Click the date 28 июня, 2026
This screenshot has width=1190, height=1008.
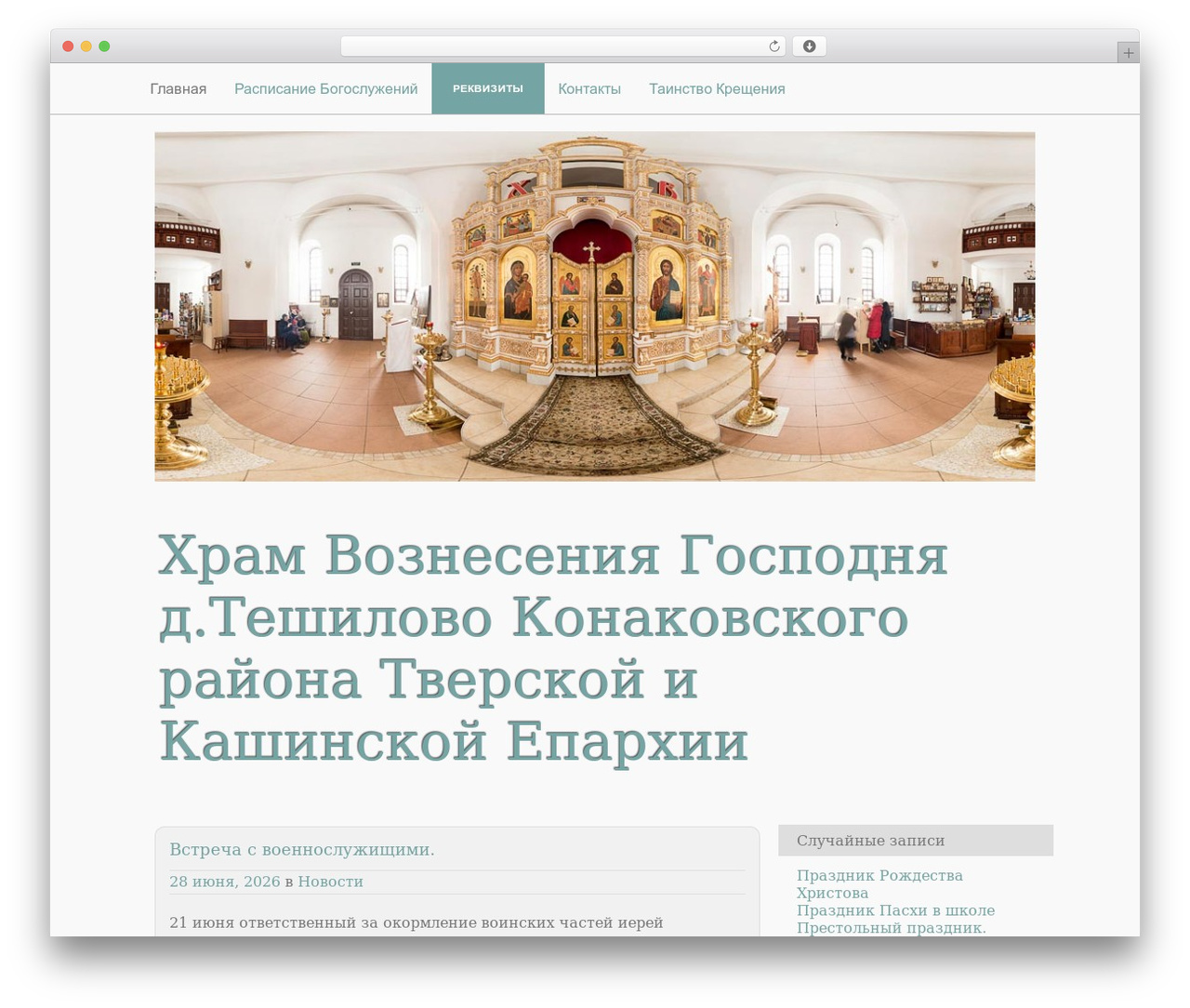(225, 882)
